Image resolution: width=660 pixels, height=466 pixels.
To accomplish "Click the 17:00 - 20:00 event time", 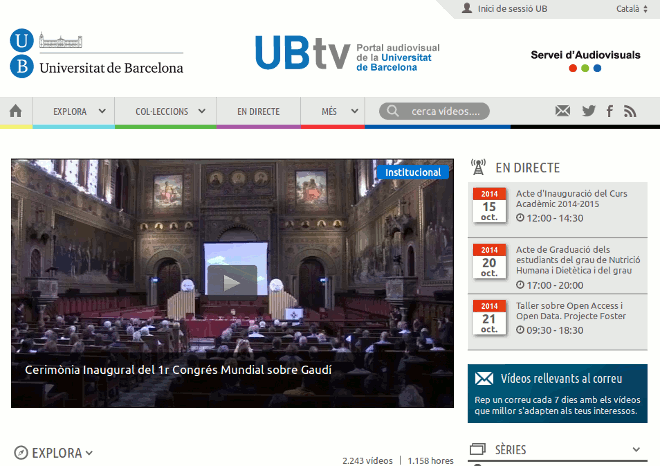I will 554,285.
